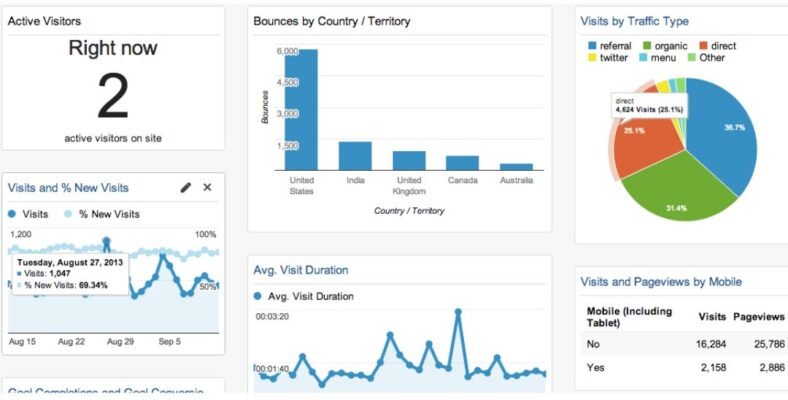This screenshot has width=788, height=400.
Task: Click the pencil edit icon on Visits widget
Action: (186, 188)
